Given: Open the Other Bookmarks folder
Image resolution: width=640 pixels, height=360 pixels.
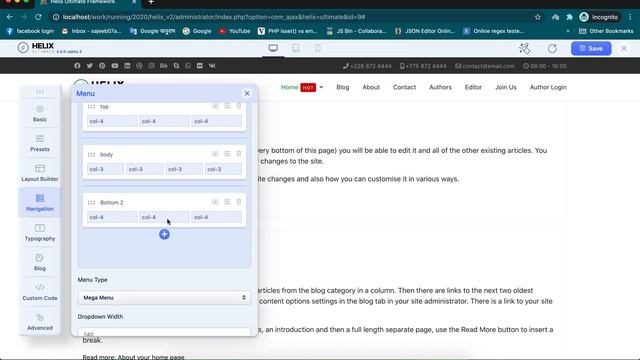Looking at the screenshot, I should [606, 31].
